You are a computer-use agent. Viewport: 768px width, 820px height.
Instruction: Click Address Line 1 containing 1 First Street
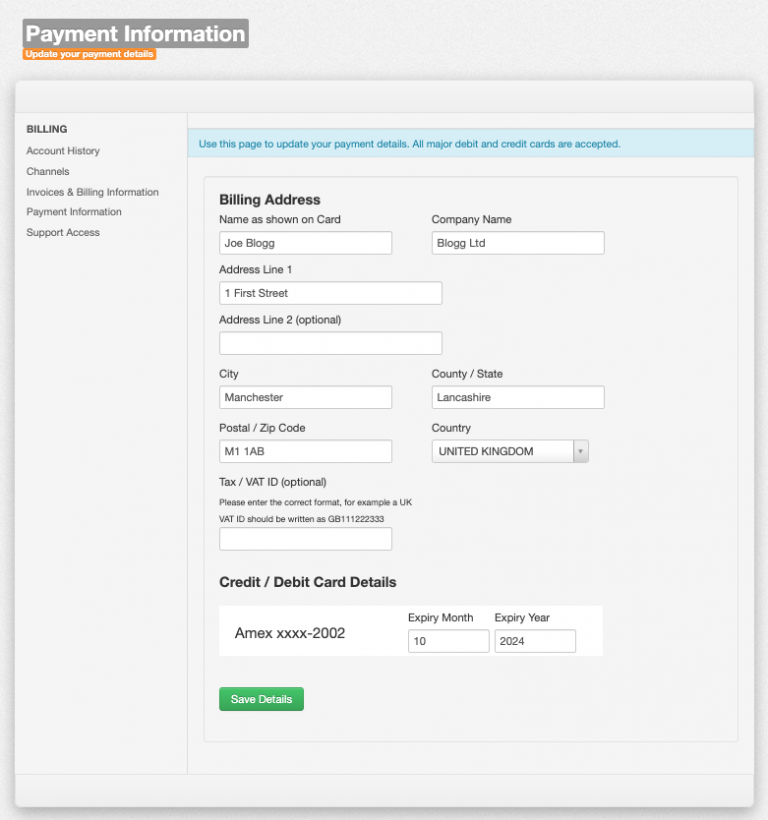click(330, 292)
